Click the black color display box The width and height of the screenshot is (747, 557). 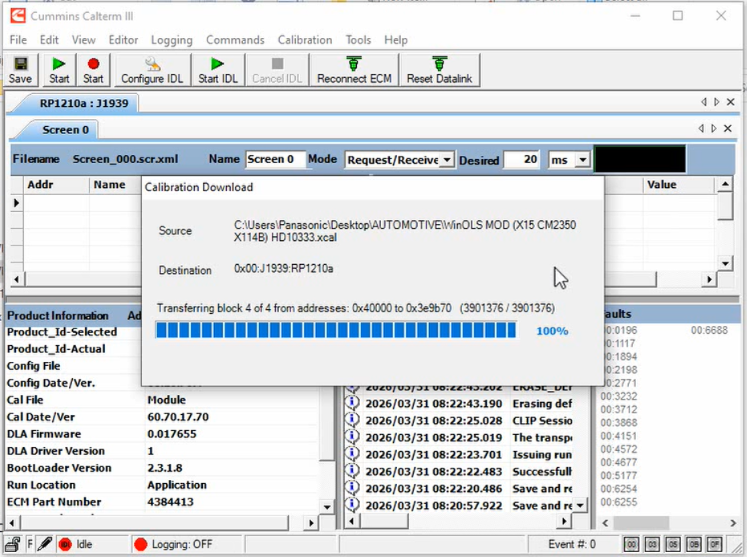click(x=640, y=159)
